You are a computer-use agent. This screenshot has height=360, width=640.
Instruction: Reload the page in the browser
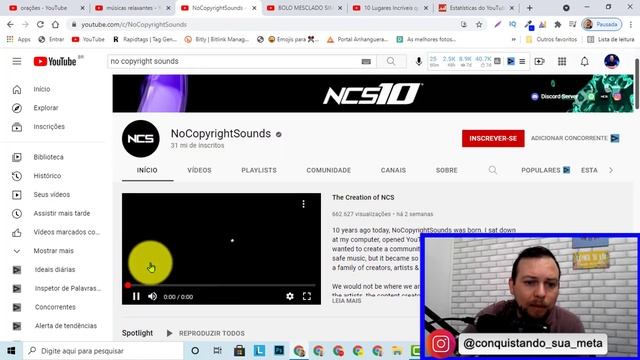click(x=40, y=24)
